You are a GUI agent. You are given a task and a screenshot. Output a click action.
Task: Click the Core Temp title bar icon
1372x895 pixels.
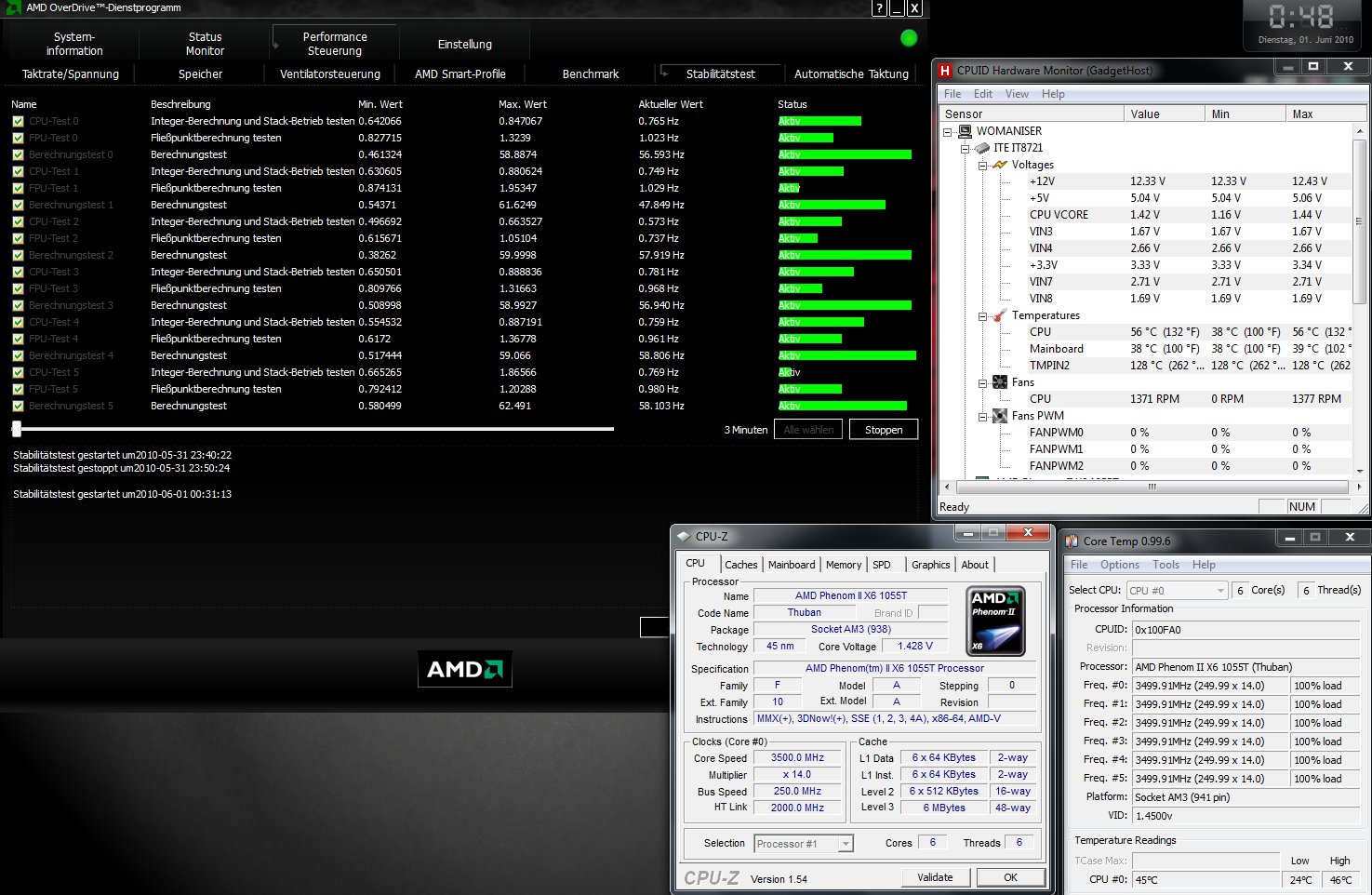(1072, 541)
